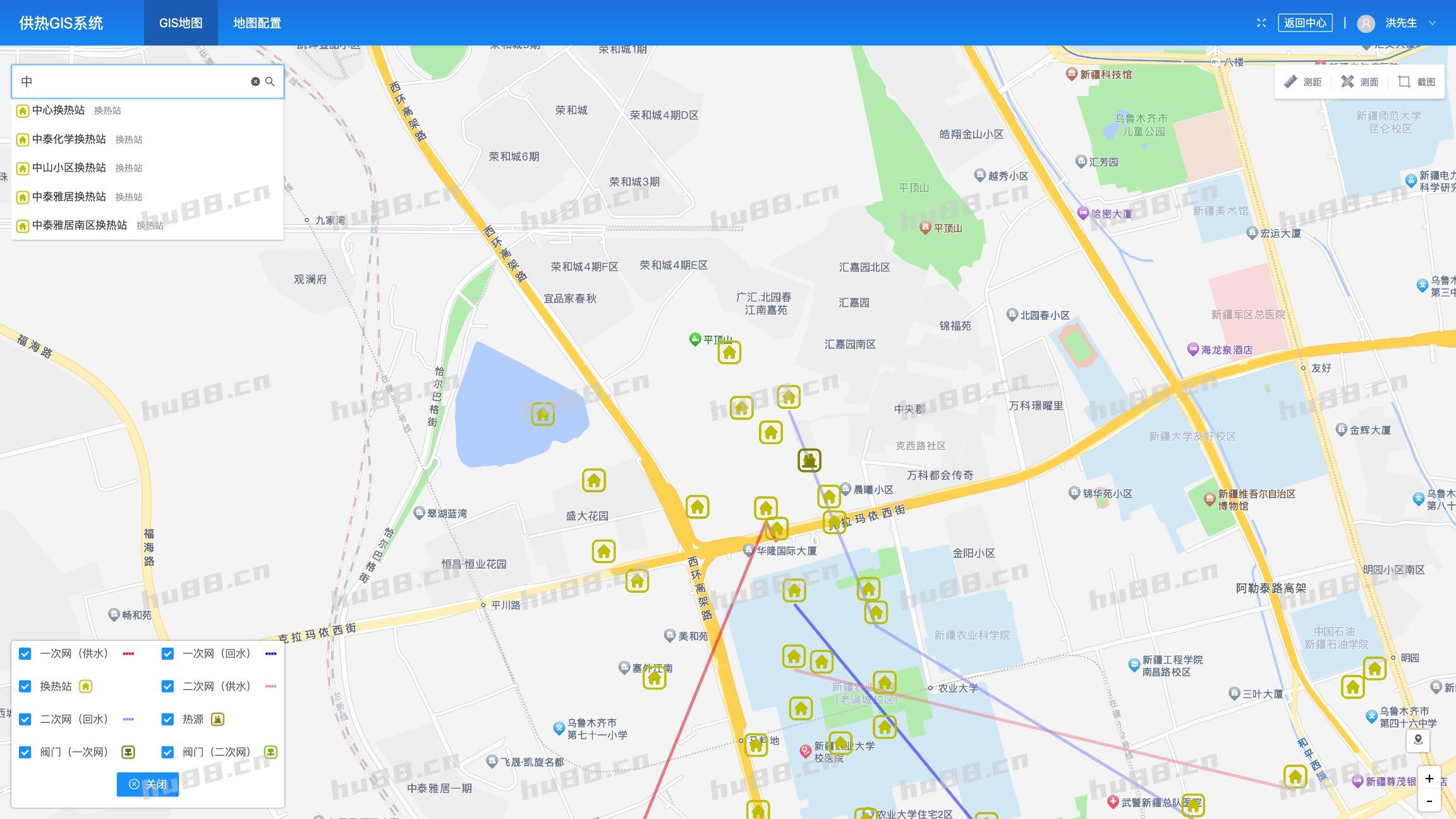Click the map locate pin button

[1418, 740]
